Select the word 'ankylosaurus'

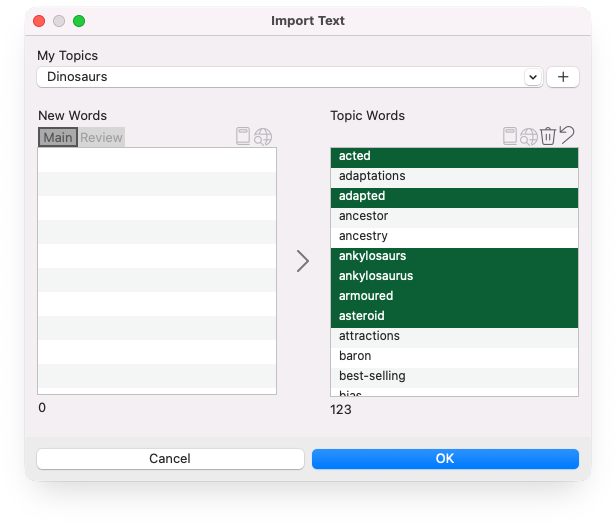coord(454,276)
